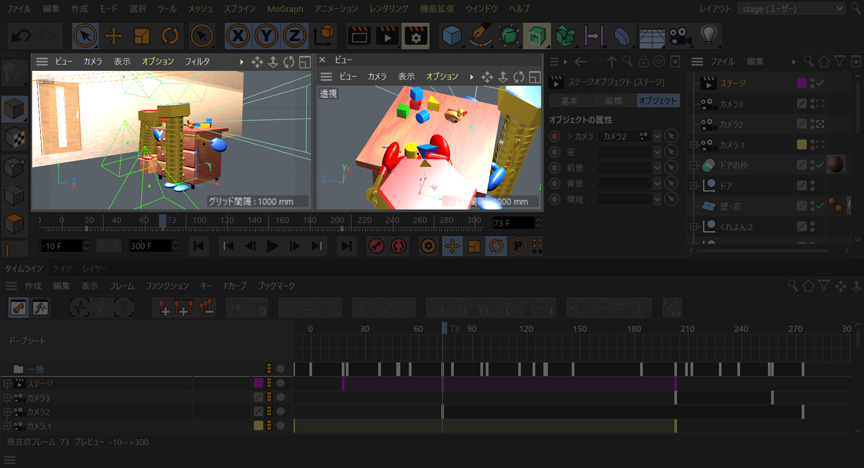Click the undo arrow icon
864x468 pixels.
[19, 36]
